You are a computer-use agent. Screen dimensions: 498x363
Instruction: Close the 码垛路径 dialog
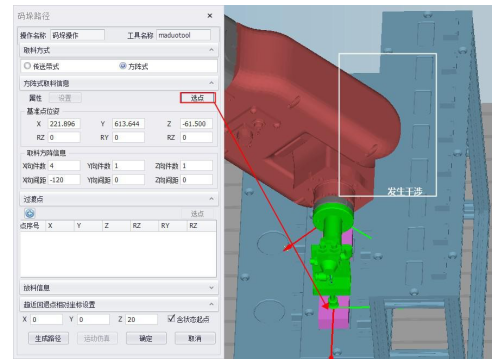pyautogui.click(x=210, y=16)
